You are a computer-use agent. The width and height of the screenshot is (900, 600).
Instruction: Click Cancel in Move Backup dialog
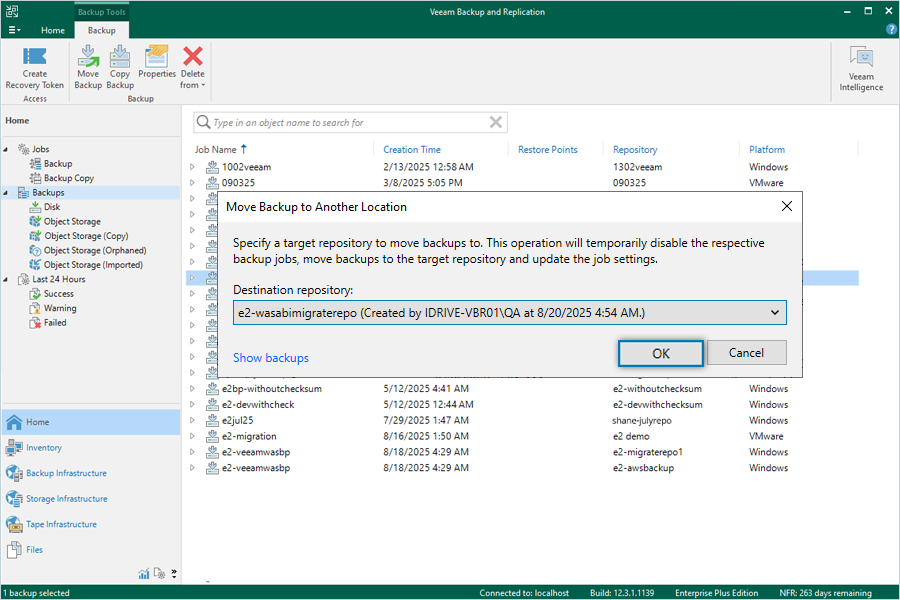[746, 353]
